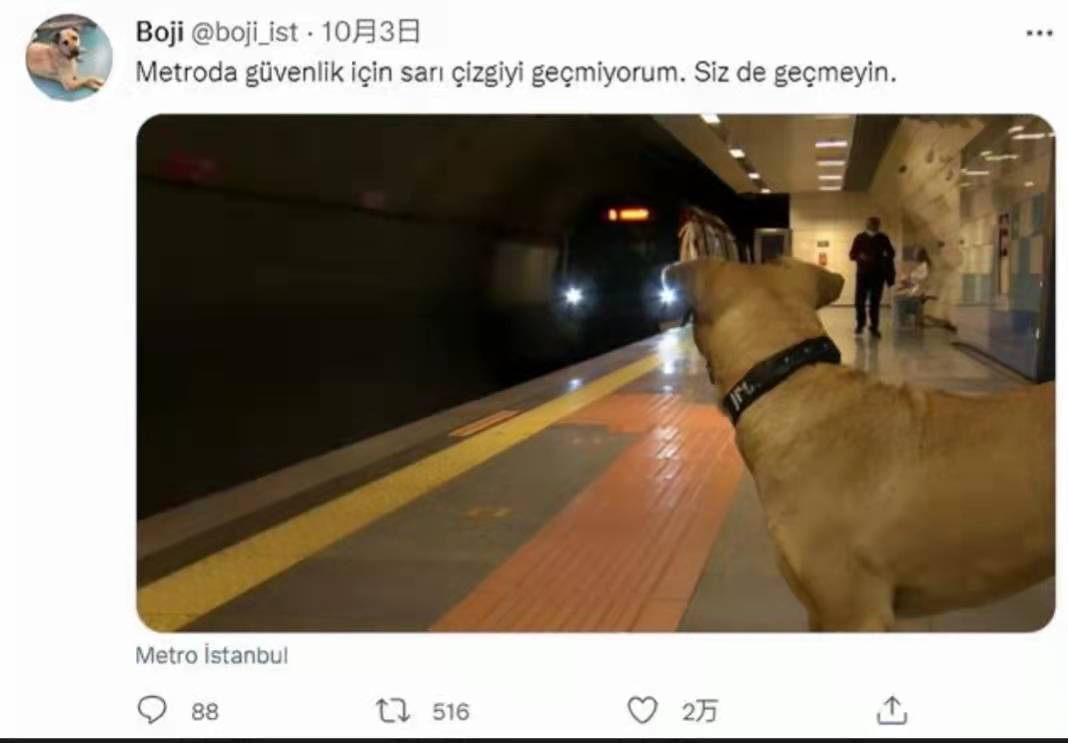Screen dimensions: 1068x743
Task: Open the share upload arrow icon
Action: pos(892,710)
